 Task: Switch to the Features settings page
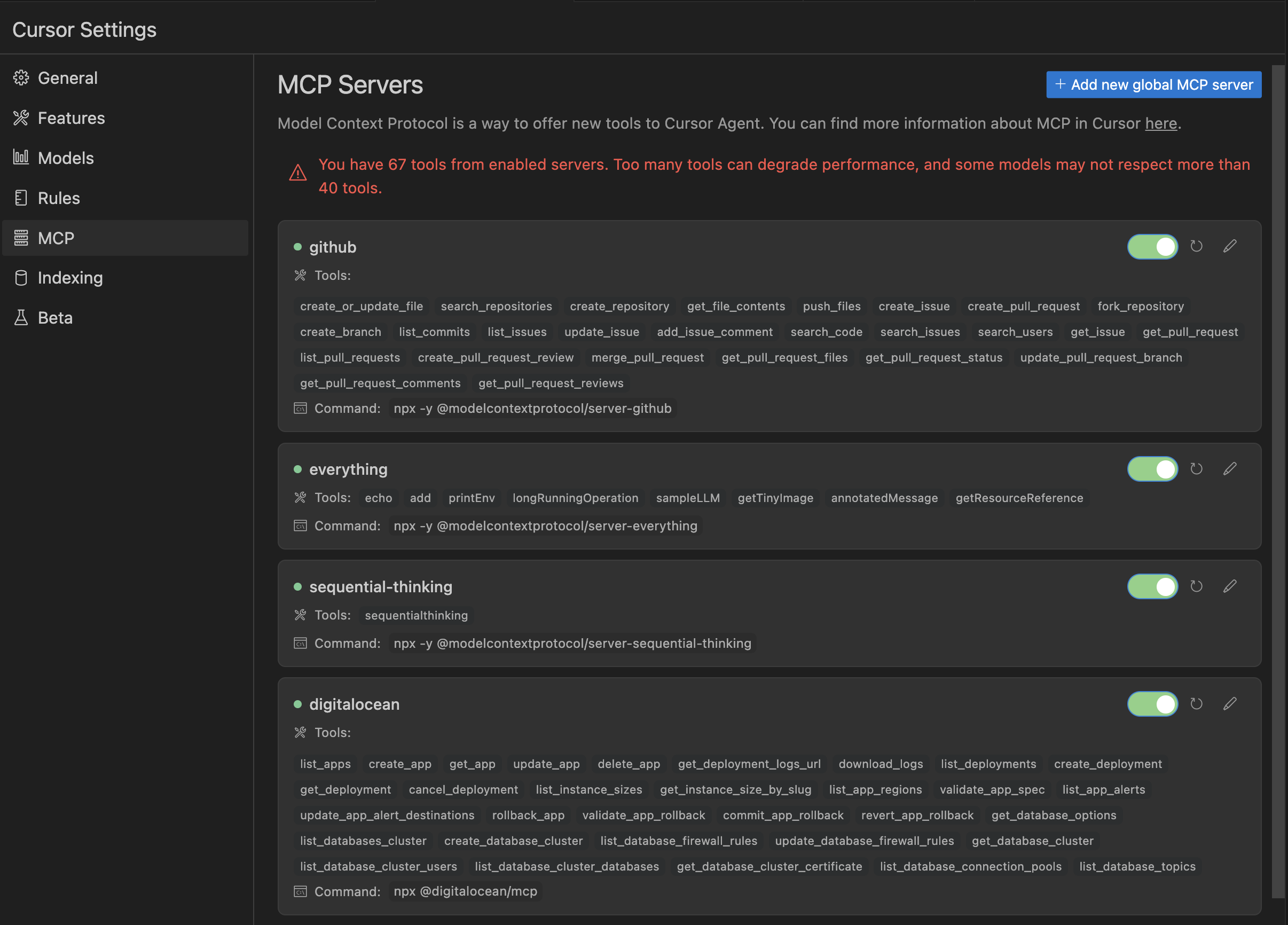71,118
